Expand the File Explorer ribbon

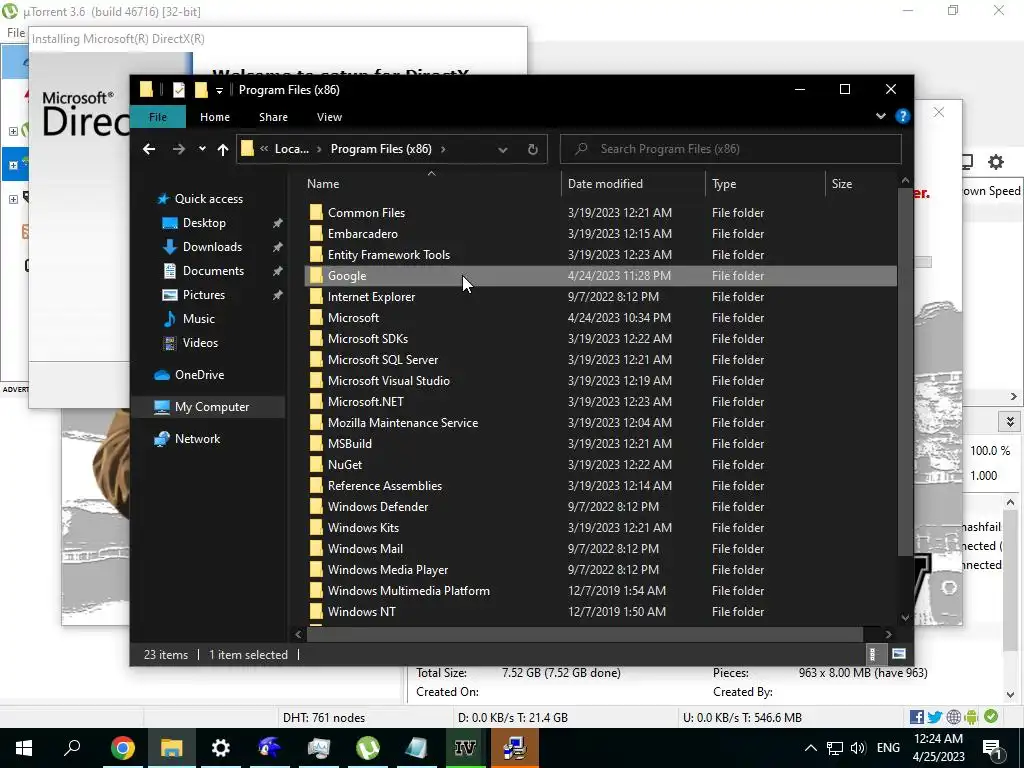[x=880, y=116]
